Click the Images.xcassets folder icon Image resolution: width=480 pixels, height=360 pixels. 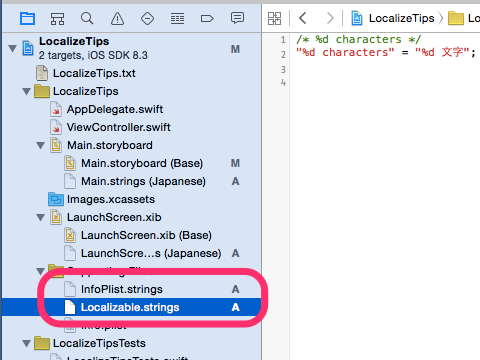[x=56, y=199]
